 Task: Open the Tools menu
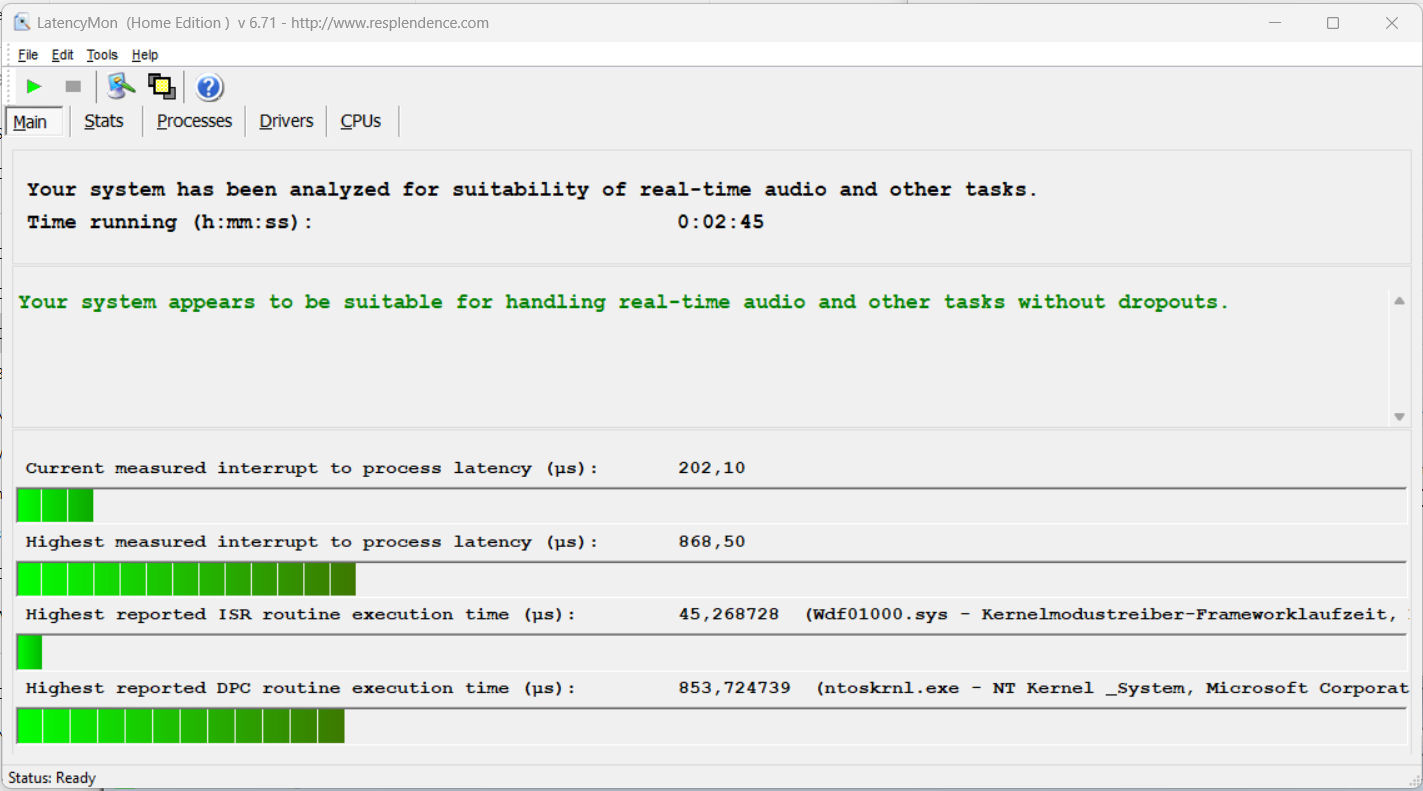(102, 55)
